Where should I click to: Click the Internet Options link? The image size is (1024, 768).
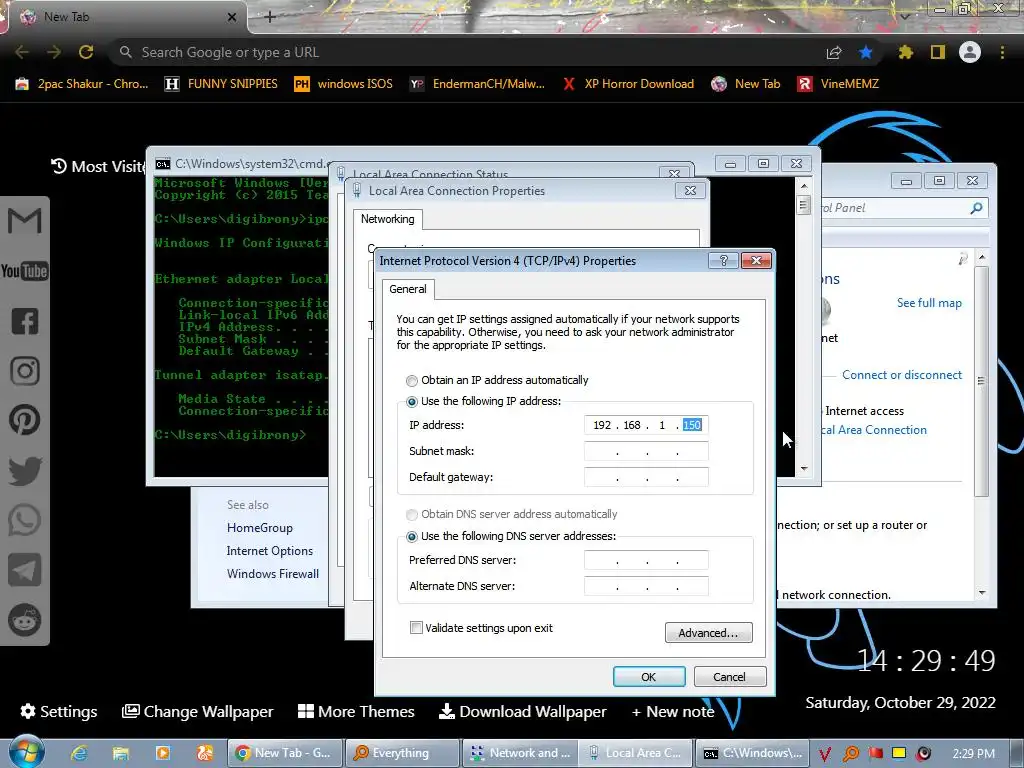pyautogui.click(x=270, y=551)
